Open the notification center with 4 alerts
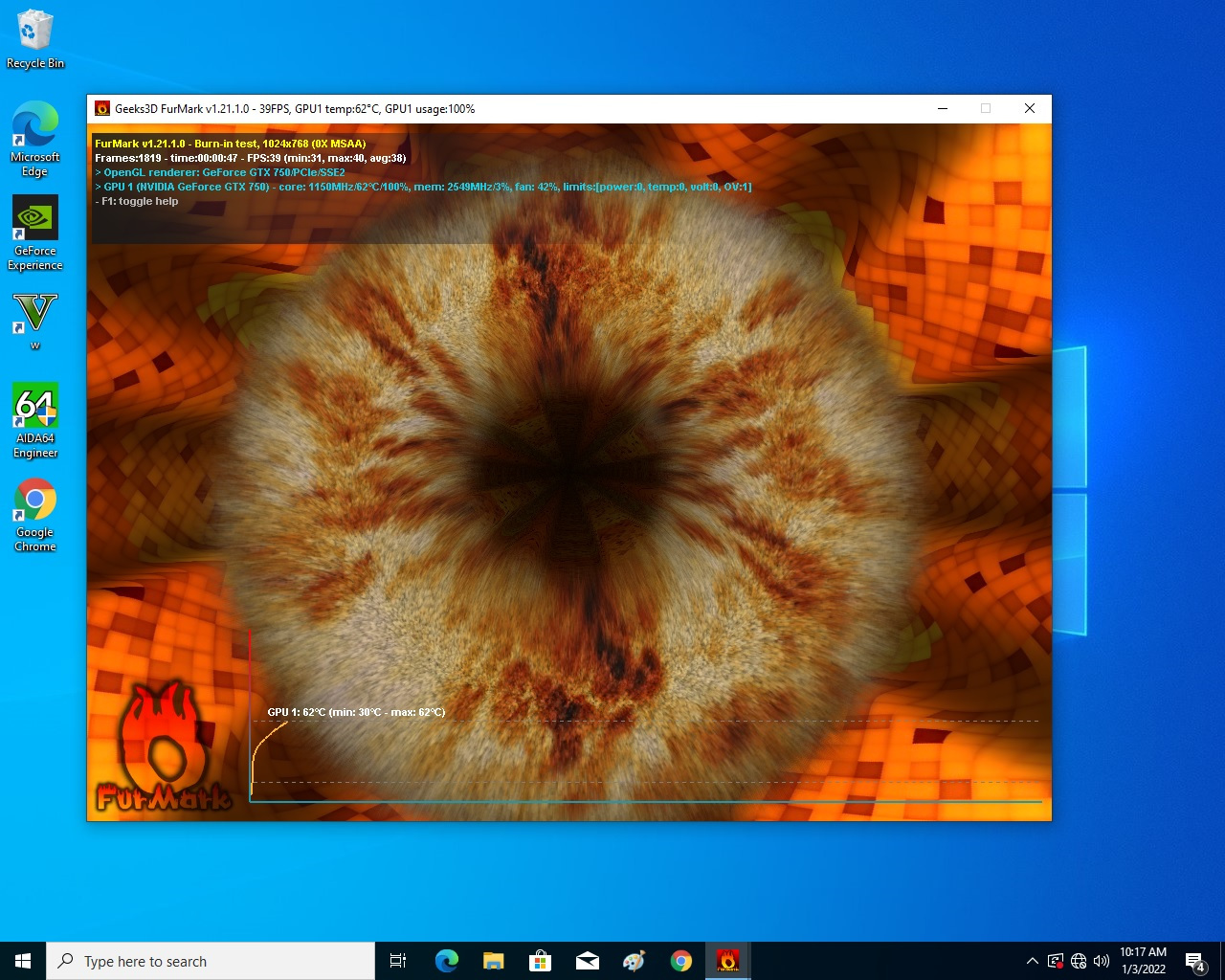 1194,961
